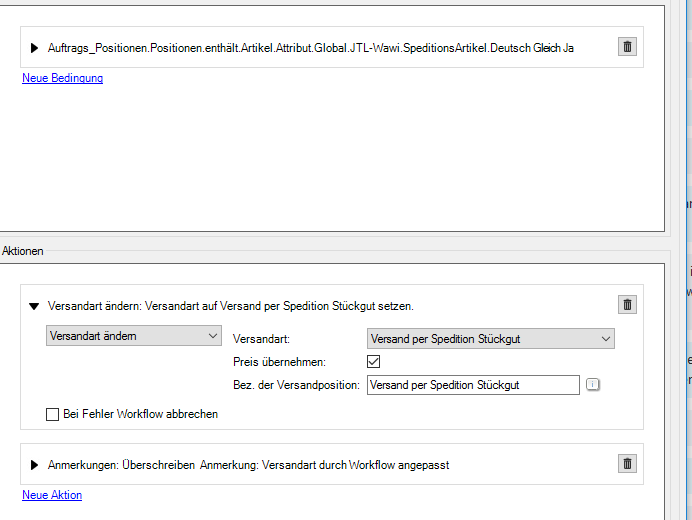Screen dimensions: 692x520
Task: Click the Neue Bedingung link
Action: click(x=62, y=78)
